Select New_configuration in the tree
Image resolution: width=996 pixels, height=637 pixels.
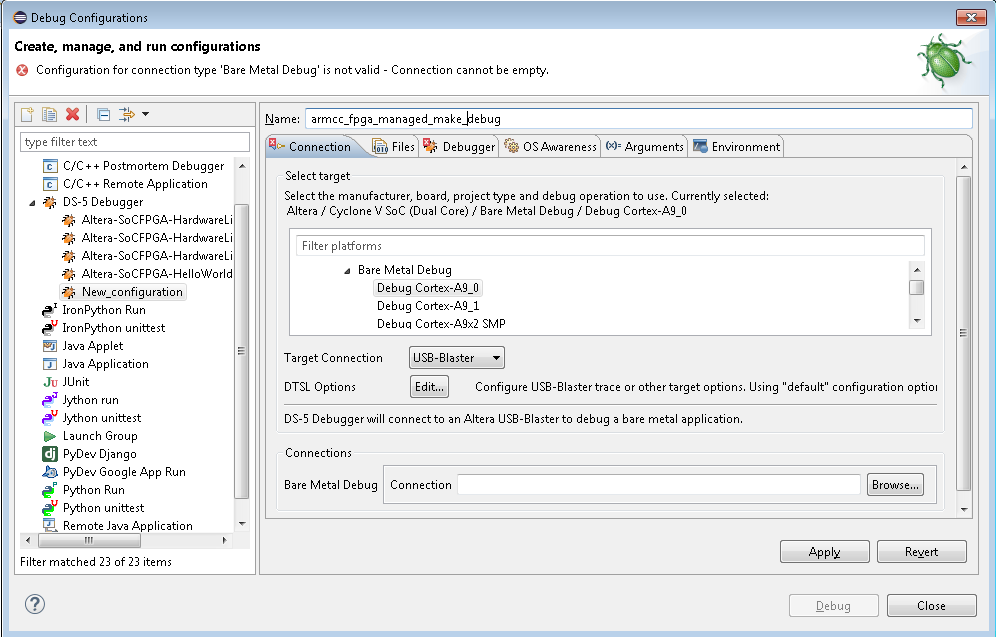click(131, 292)
